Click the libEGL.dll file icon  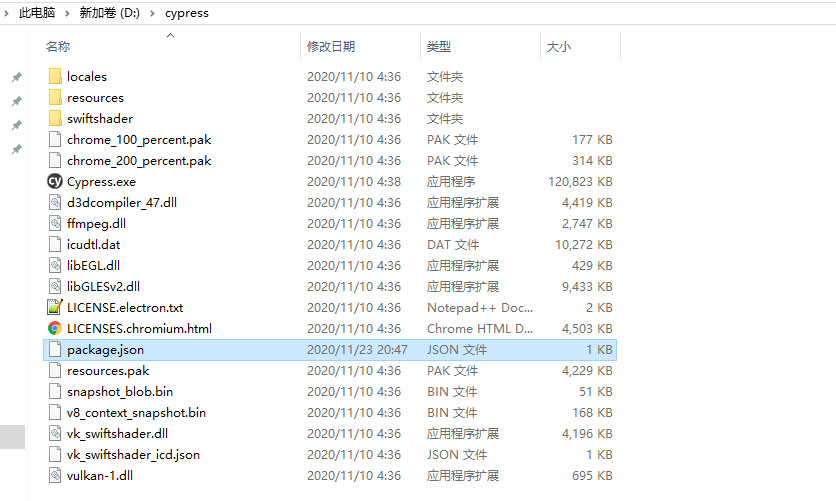click(55, 265)
